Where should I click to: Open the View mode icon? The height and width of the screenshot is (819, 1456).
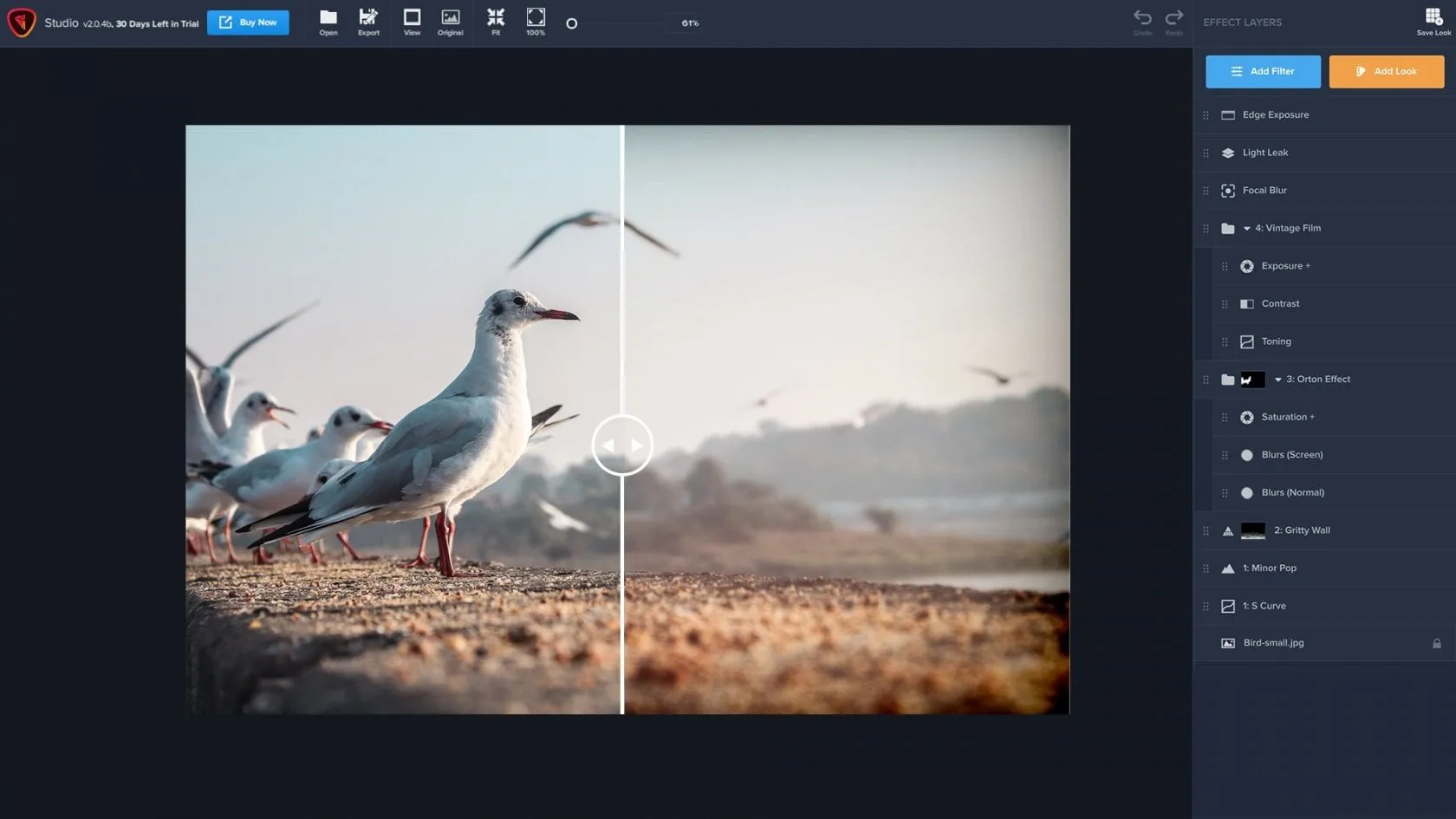tap(412, 18)
